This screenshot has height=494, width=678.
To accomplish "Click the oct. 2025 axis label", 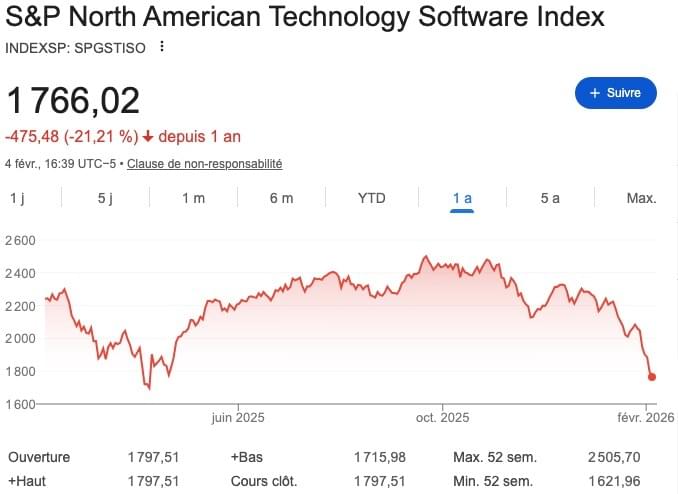I will point(441,417).
